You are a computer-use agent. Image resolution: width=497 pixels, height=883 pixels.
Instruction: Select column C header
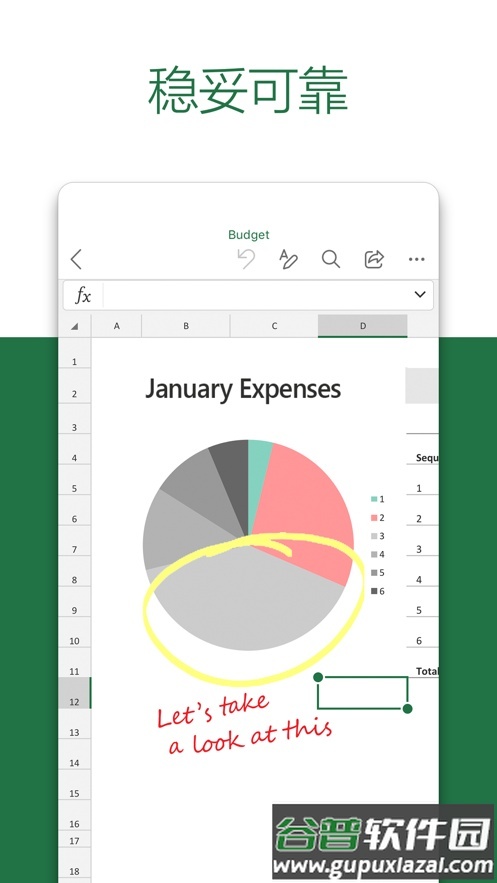point(274,326)
